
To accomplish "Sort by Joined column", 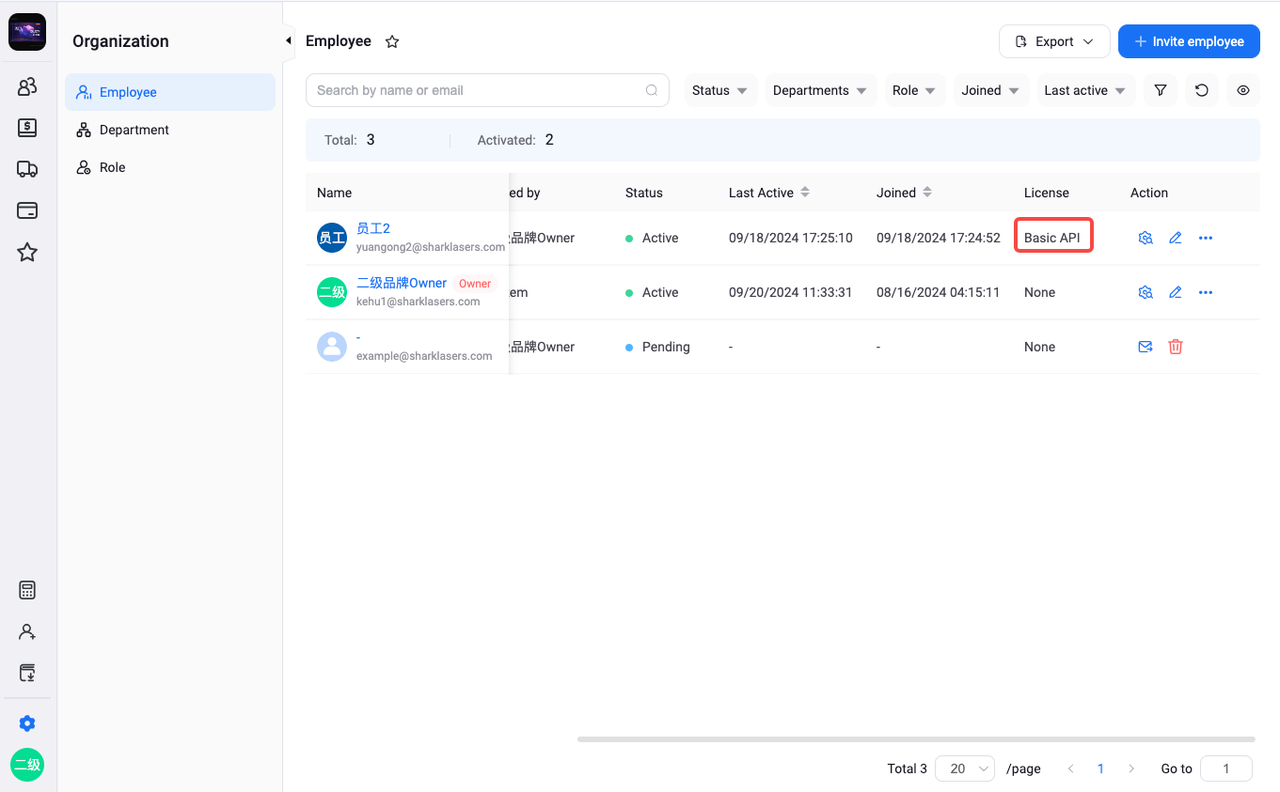I will click(927, 192).
